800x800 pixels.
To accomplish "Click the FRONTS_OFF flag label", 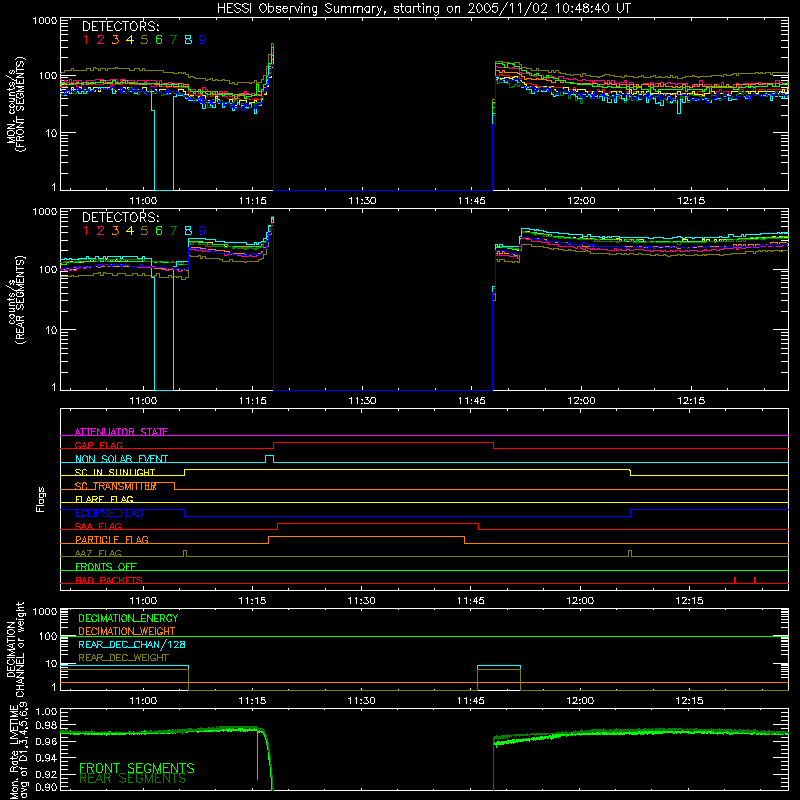I will [106, 566].
